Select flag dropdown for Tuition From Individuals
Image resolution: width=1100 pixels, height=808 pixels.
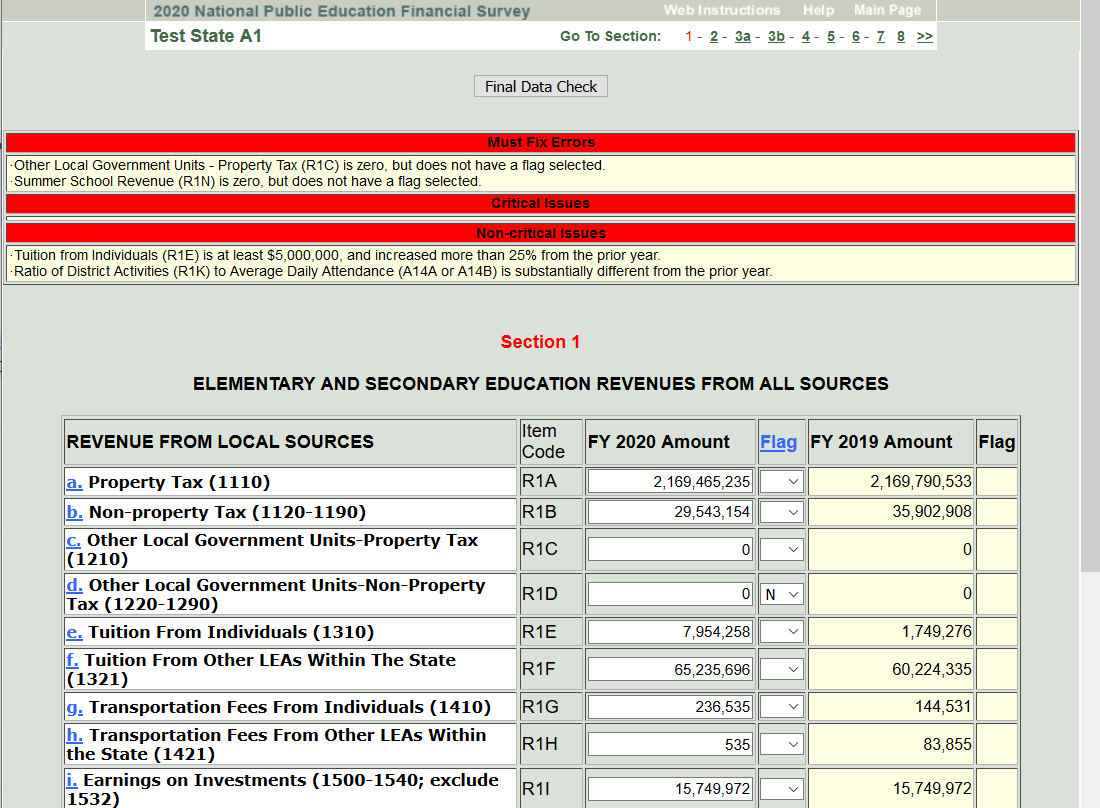[781, 632]
